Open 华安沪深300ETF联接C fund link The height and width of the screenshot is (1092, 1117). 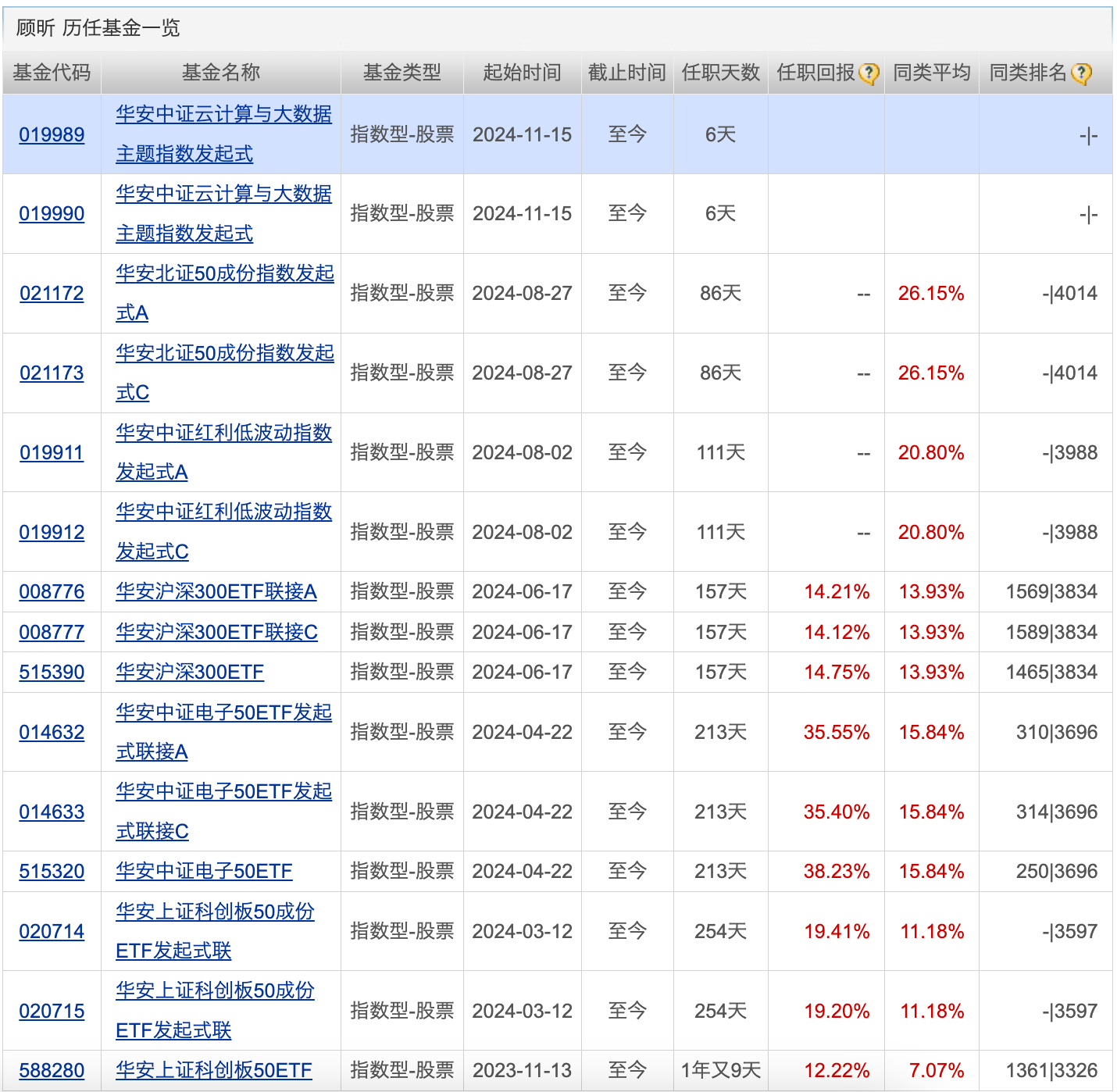[x=216, y=632]
